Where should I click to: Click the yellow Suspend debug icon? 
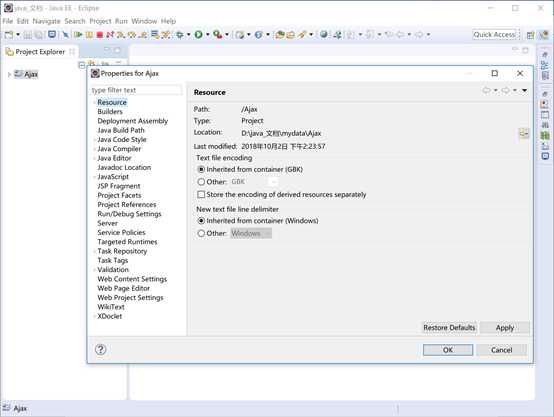click(89, 35)
